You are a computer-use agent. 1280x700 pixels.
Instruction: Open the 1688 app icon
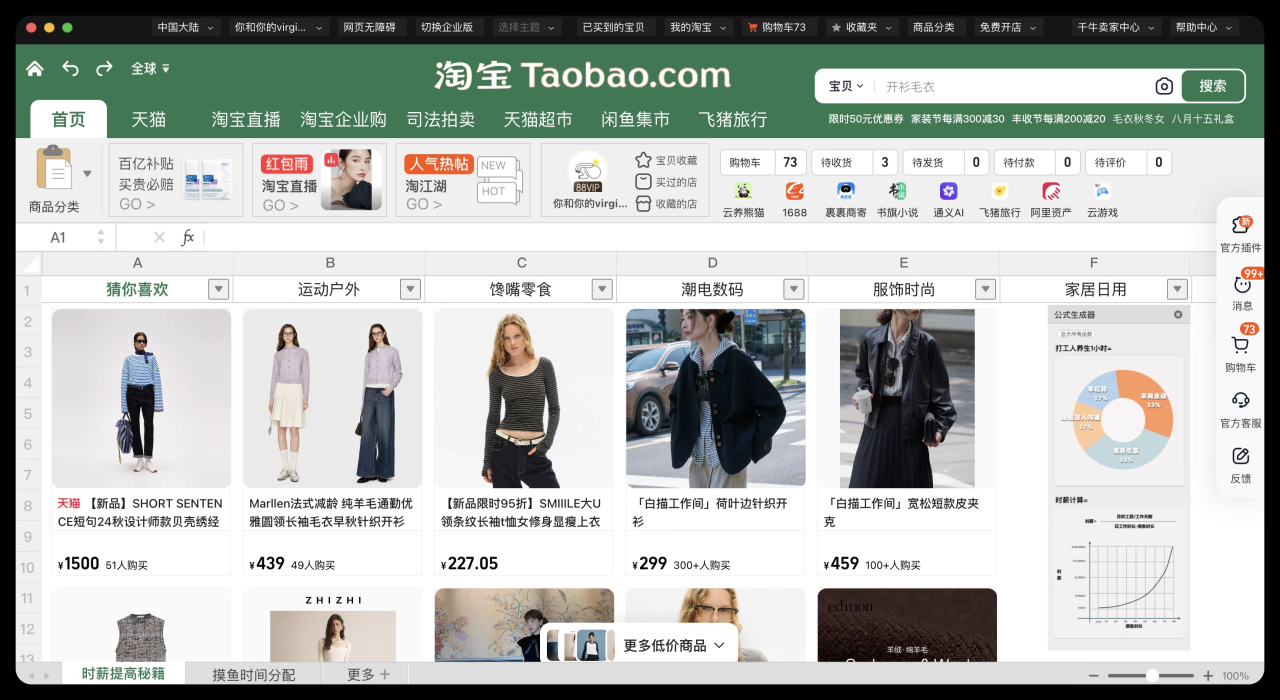(795, 191)
